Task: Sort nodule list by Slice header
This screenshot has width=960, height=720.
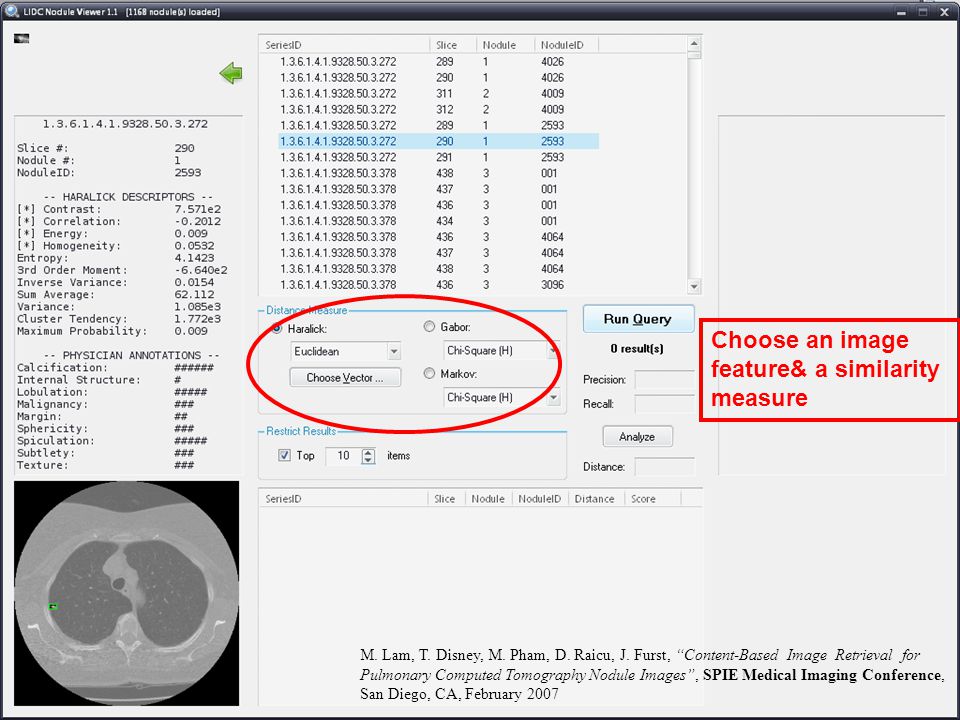Action: point(452,45)
